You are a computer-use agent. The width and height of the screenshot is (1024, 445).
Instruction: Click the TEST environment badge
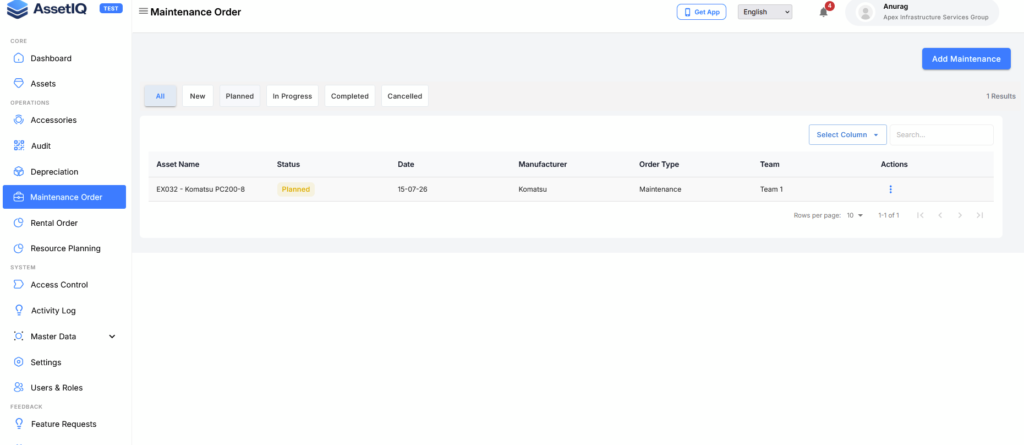[x=111, y=8]
